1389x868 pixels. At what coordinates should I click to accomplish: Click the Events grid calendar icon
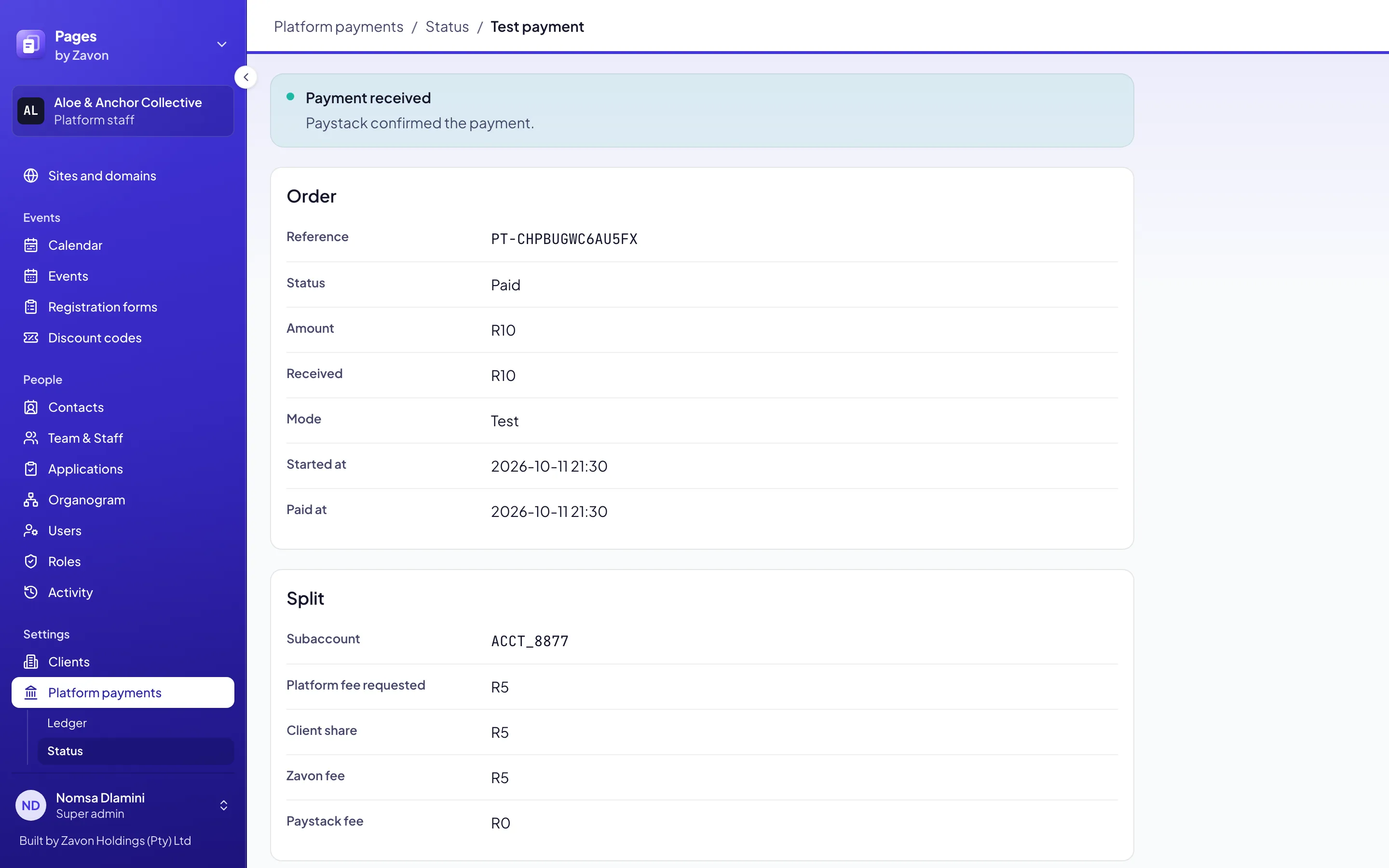point(31,276)
